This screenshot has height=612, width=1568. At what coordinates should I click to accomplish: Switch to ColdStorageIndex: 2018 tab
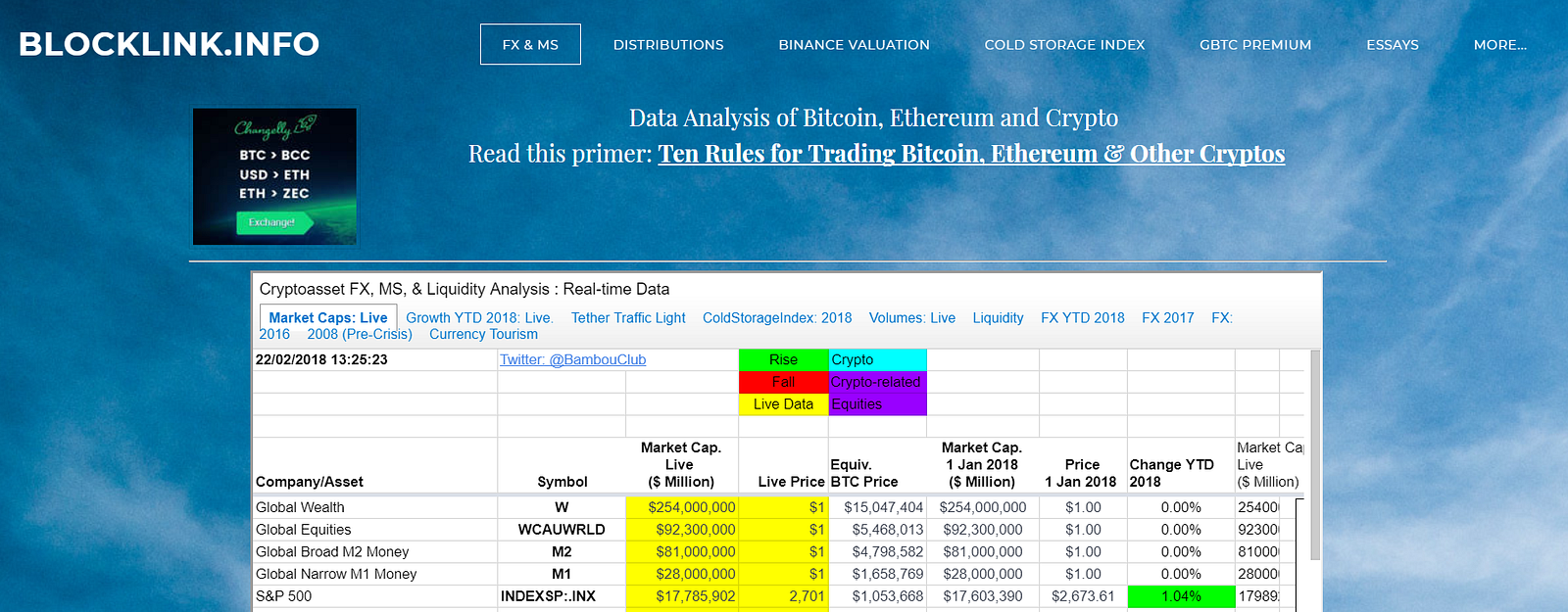point(777,317)
